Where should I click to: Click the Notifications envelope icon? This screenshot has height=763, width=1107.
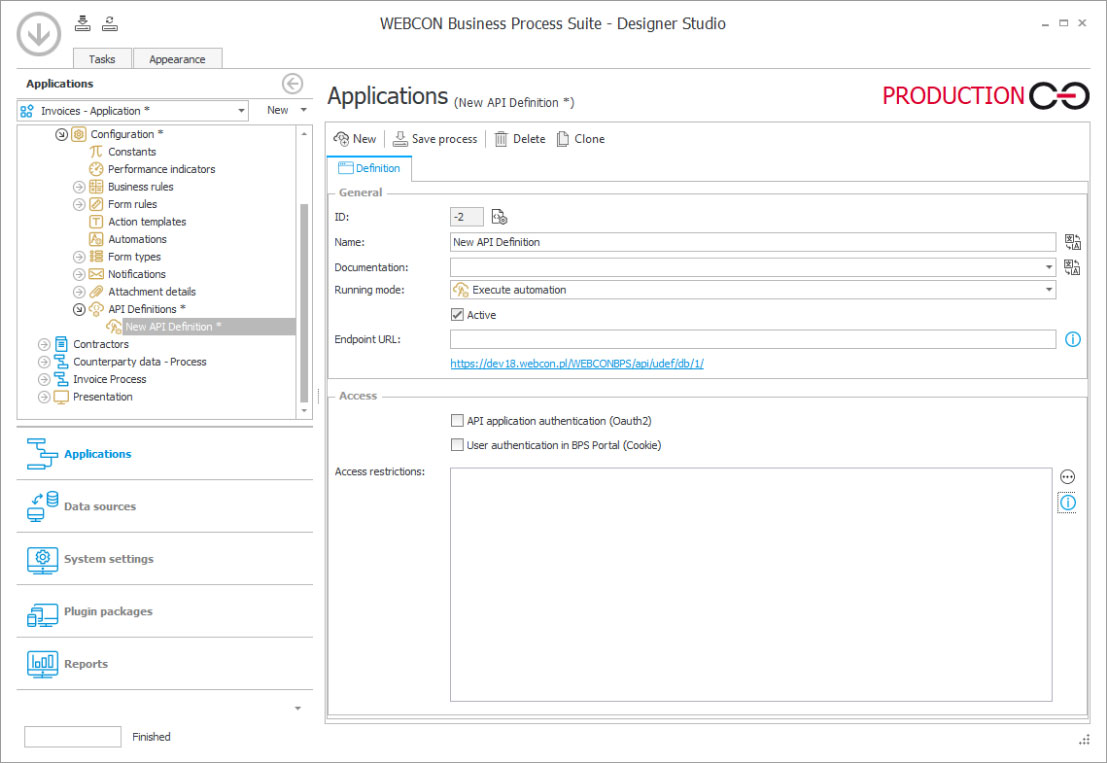pyautogui.click(x=96, y=274)
